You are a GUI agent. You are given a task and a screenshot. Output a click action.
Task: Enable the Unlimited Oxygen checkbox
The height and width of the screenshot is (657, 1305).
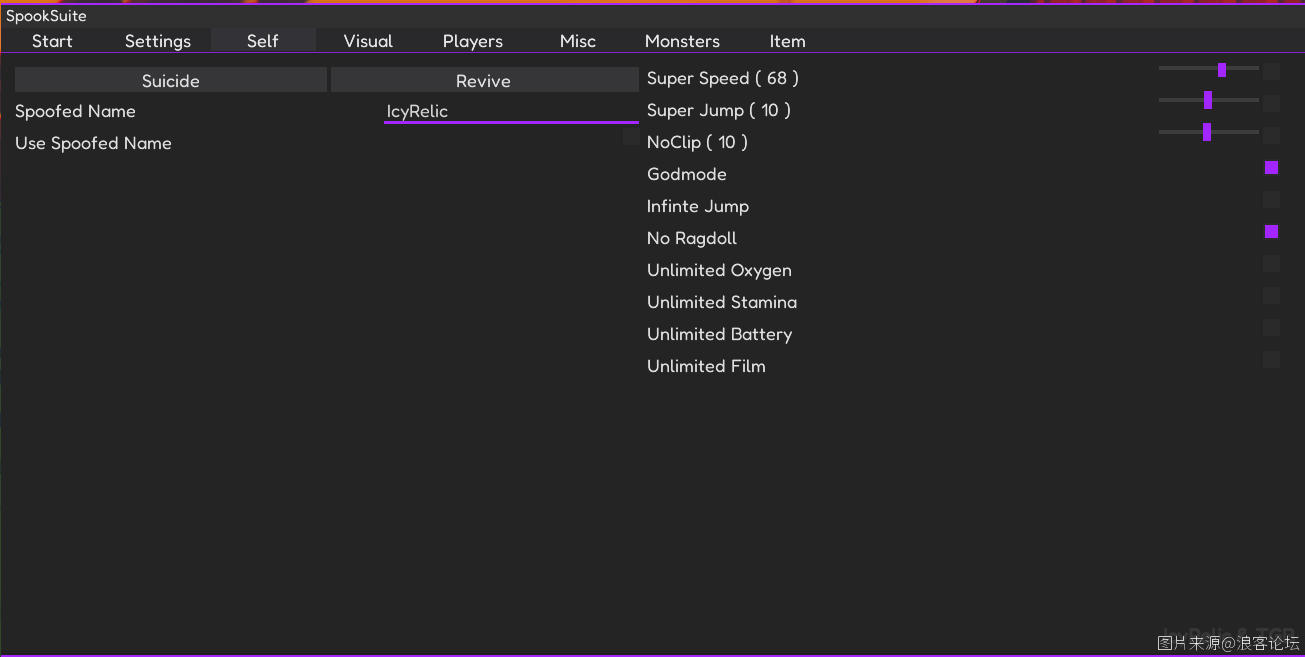click(1271, 264)
